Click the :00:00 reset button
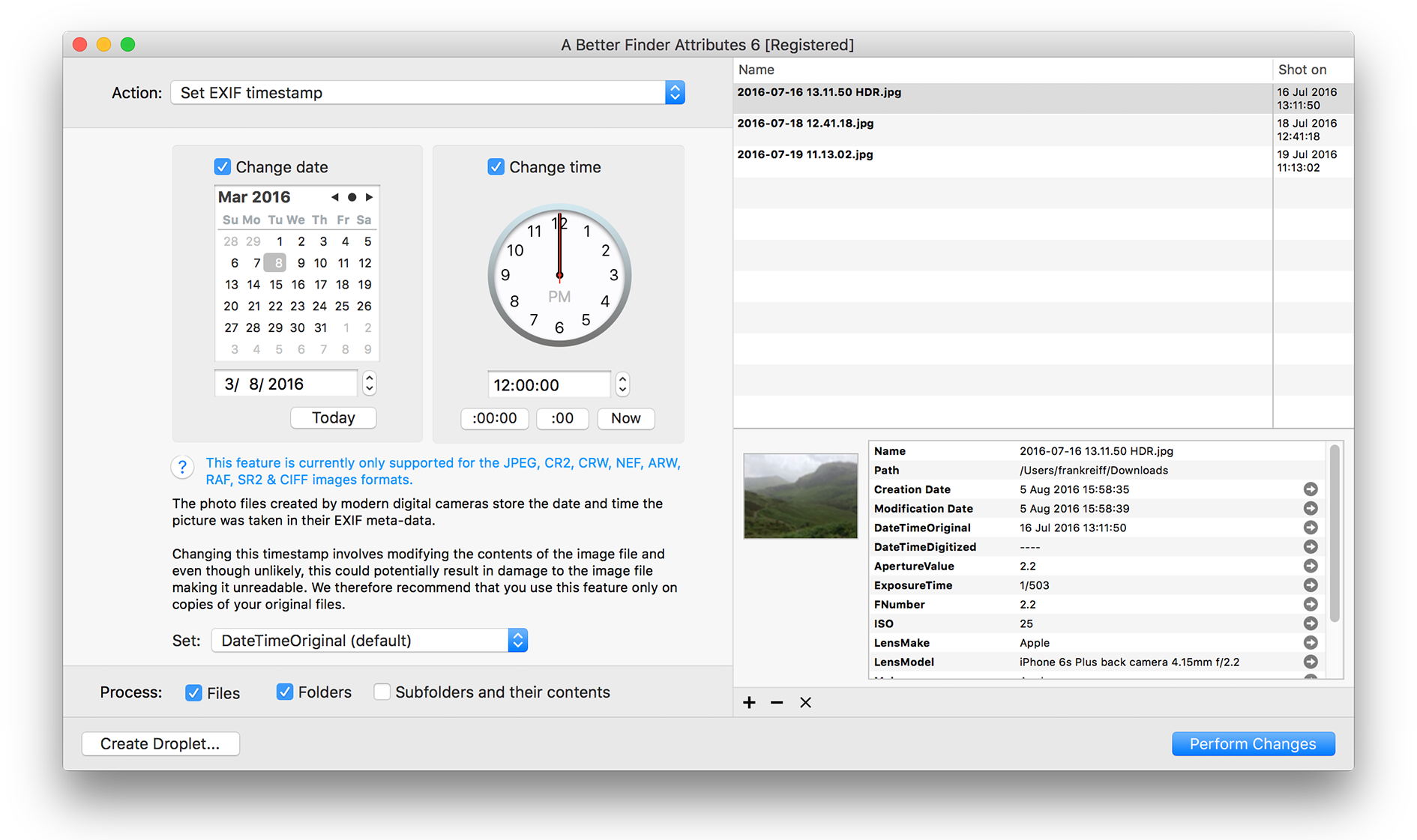The width and height of the screenshot is (1417, 840). [495, 418]
